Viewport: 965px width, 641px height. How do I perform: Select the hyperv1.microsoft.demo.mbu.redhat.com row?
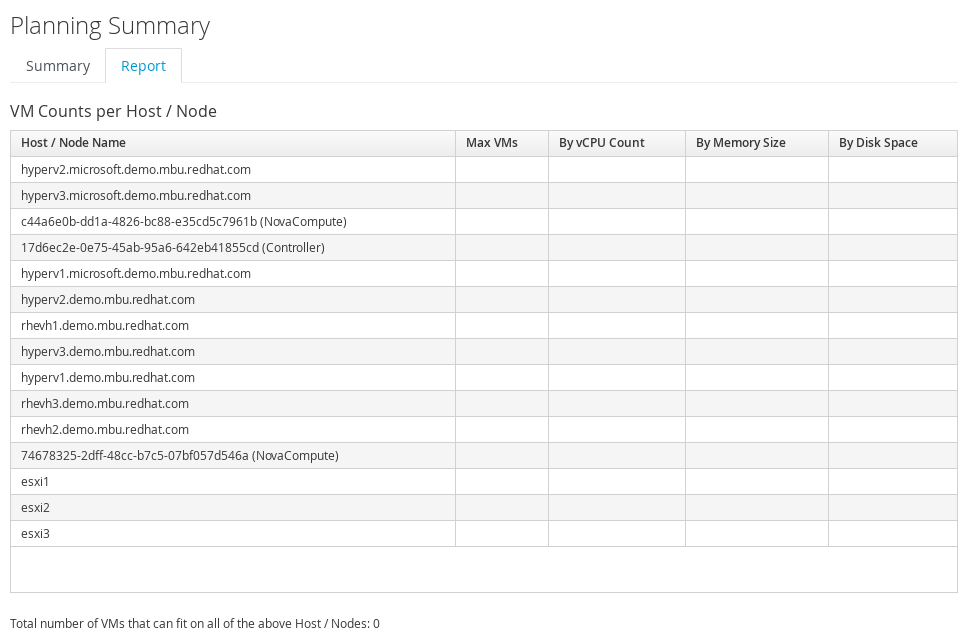pos(484,274)
